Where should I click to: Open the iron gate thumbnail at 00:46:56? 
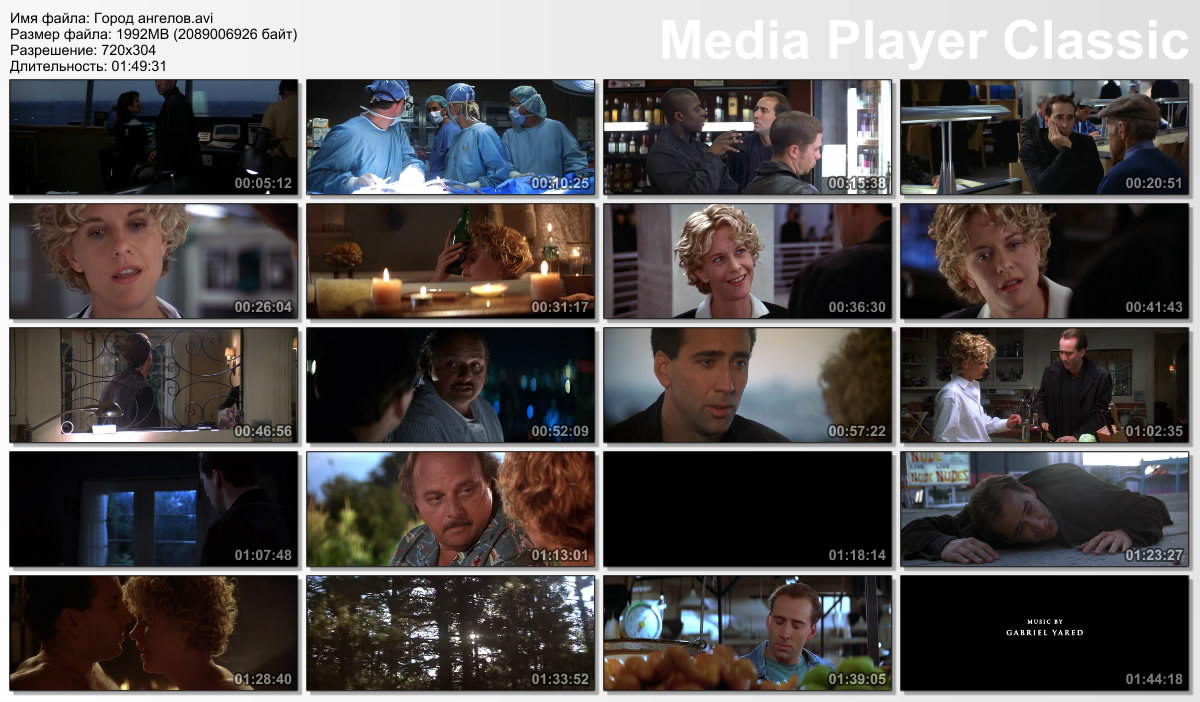(x=154, y=385)
